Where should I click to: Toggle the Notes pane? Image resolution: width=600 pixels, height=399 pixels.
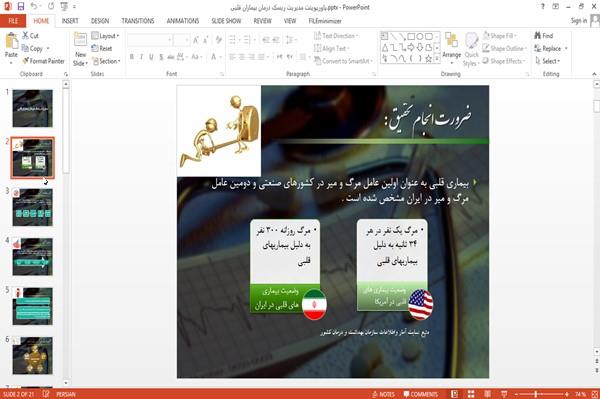[x=383, y=394]
